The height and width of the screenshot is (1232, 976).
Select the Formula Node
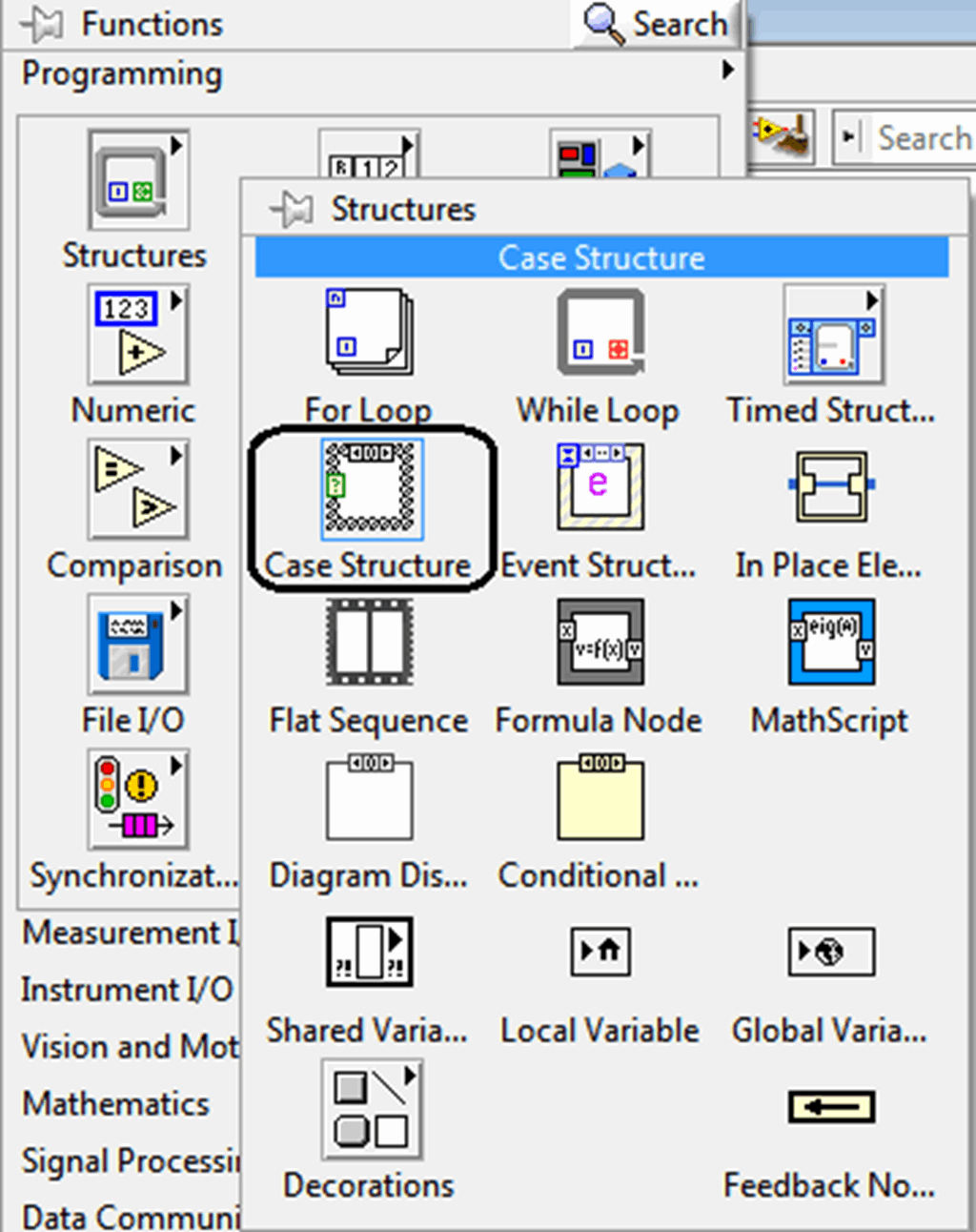tap(599, 643)
